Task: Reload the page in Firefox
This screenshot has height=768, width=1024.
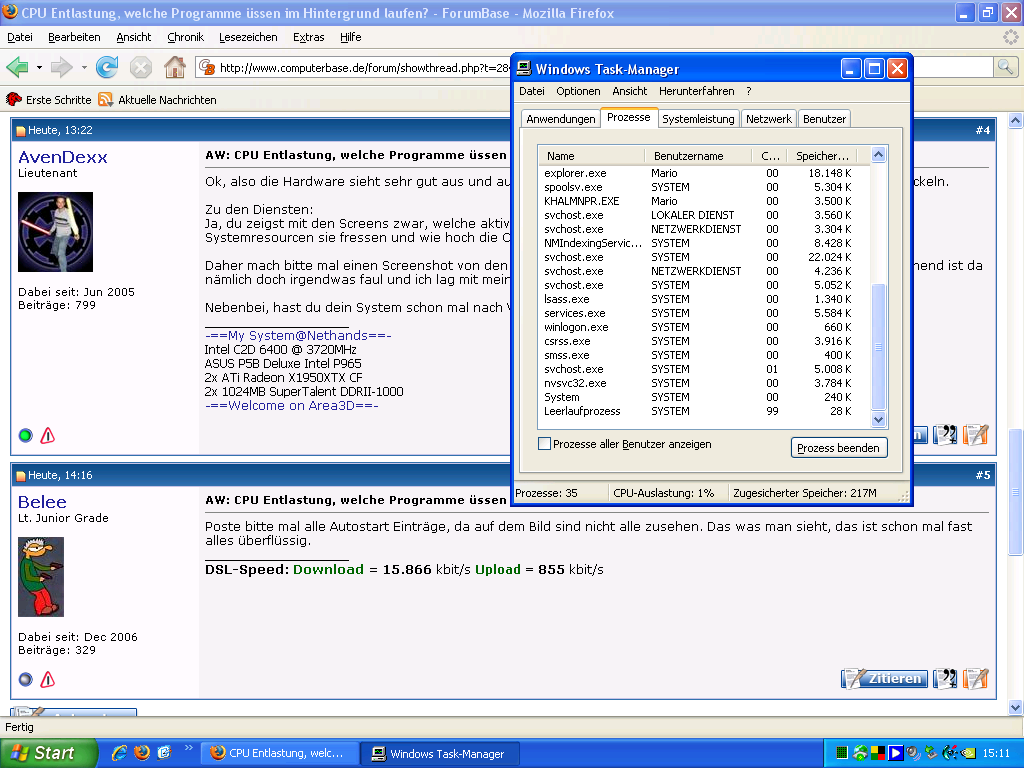Action: (107, 67)
